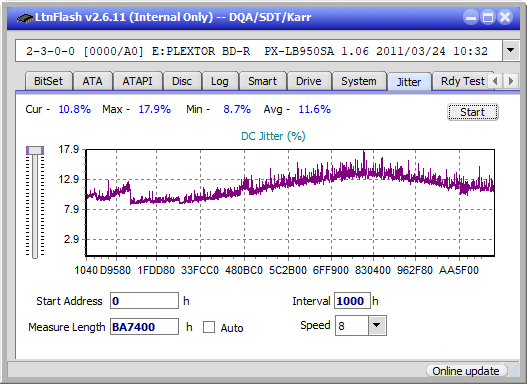The width and height of the screenshot is (527, 384).
Task: Click the LtnFlash chip icon in title bar
Action: [x=24, y=17]
